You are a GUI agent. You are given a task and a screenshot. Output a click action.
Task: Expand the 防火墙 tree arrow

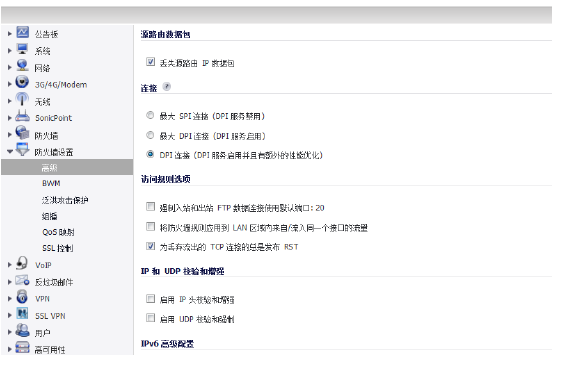(10, 135)
